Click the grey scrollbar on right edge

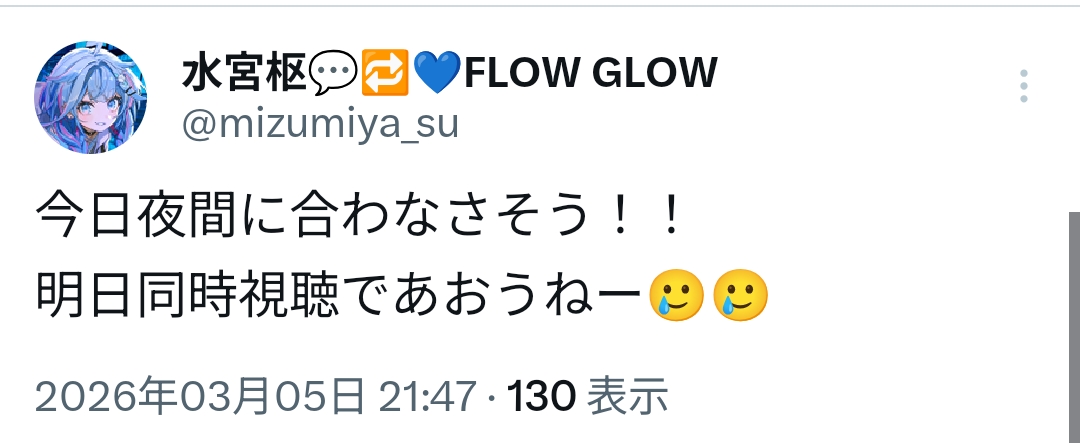pos(1074,327)
